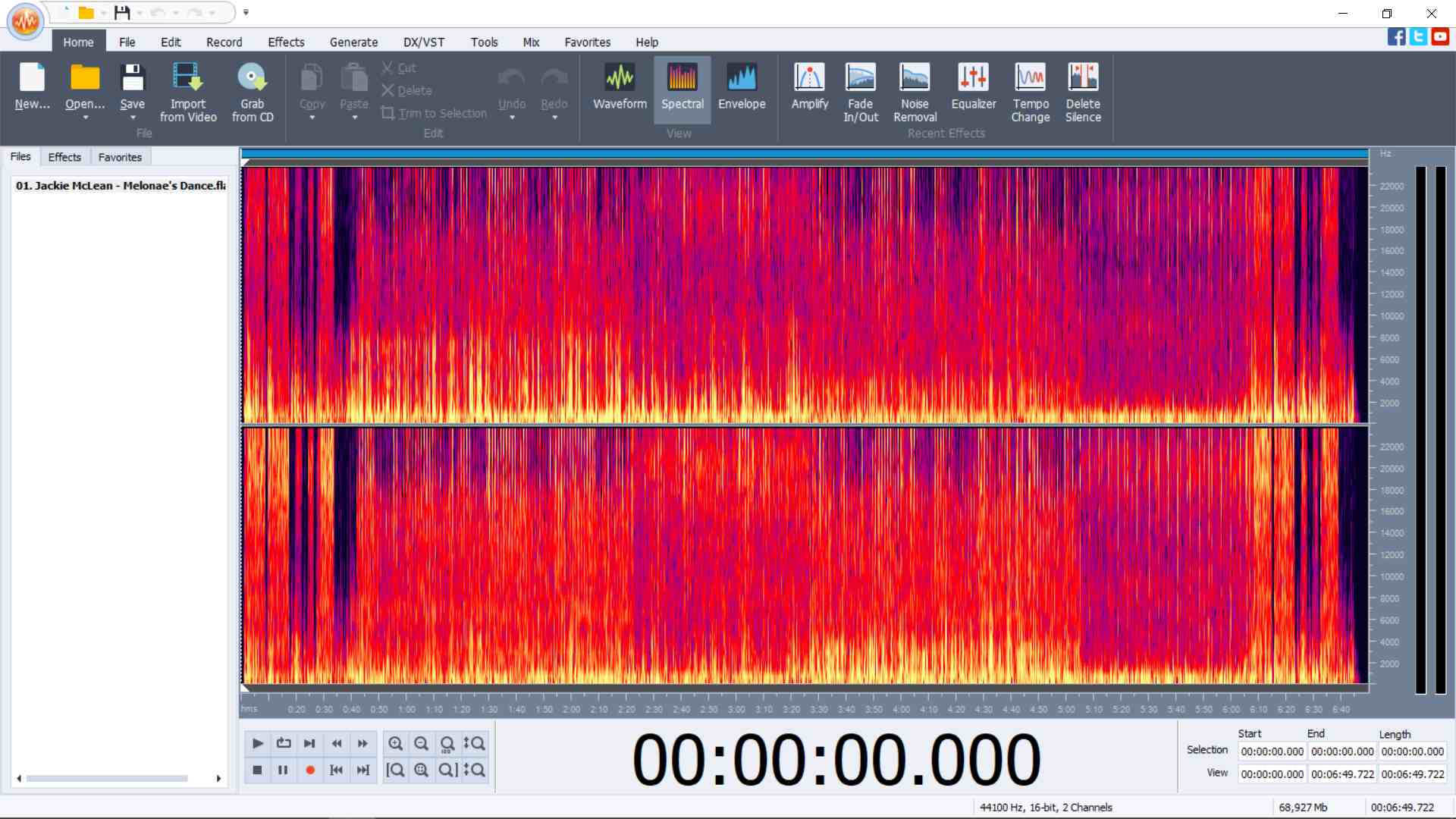The width and height of the screenshot is (1456, 819).
Task: Select Jackie McLean - Melonae's Dance file
Action: pyautogui.click(x=121, y=186)
